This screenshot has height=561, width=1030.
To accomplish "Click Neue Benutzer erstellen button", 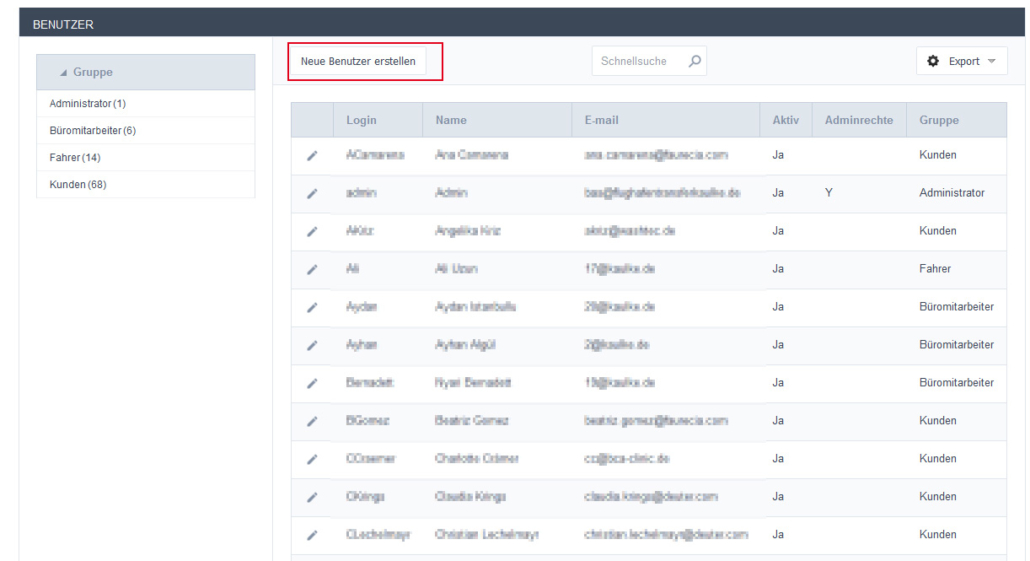I will pos(358,62).
